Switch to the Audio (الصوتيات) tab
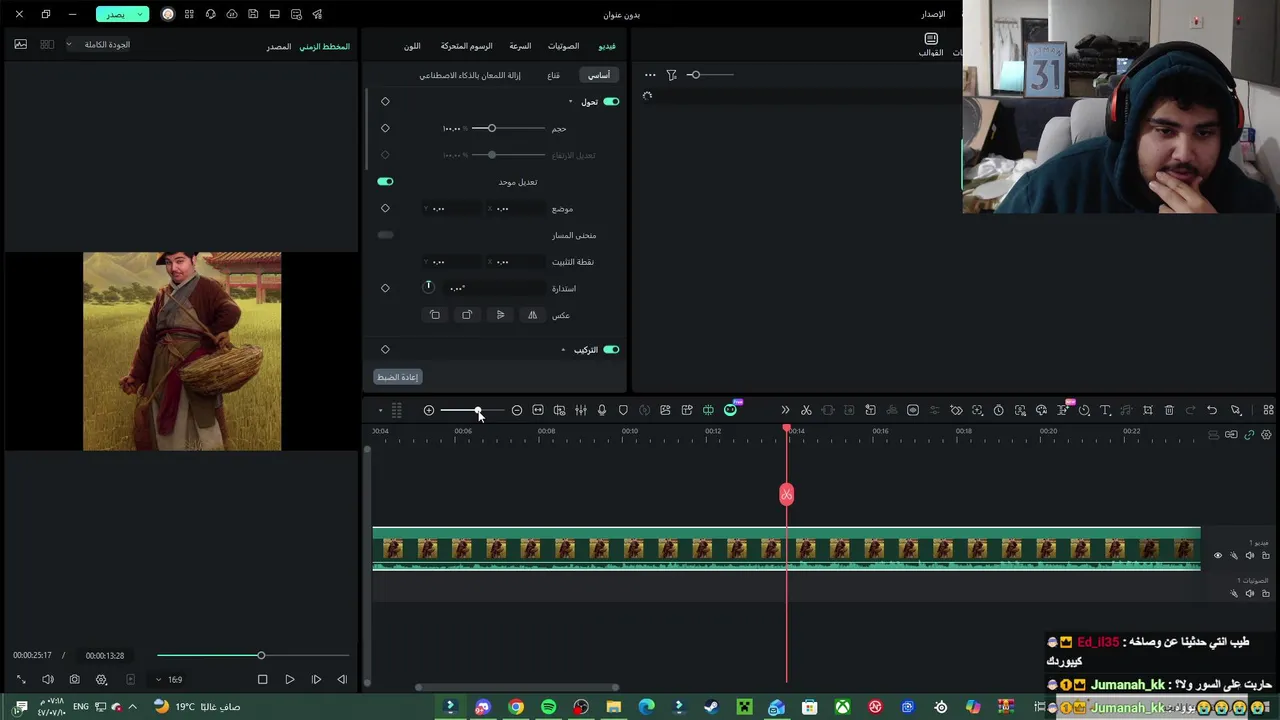This screenshot has width=1280, height=720. [563, 46]
